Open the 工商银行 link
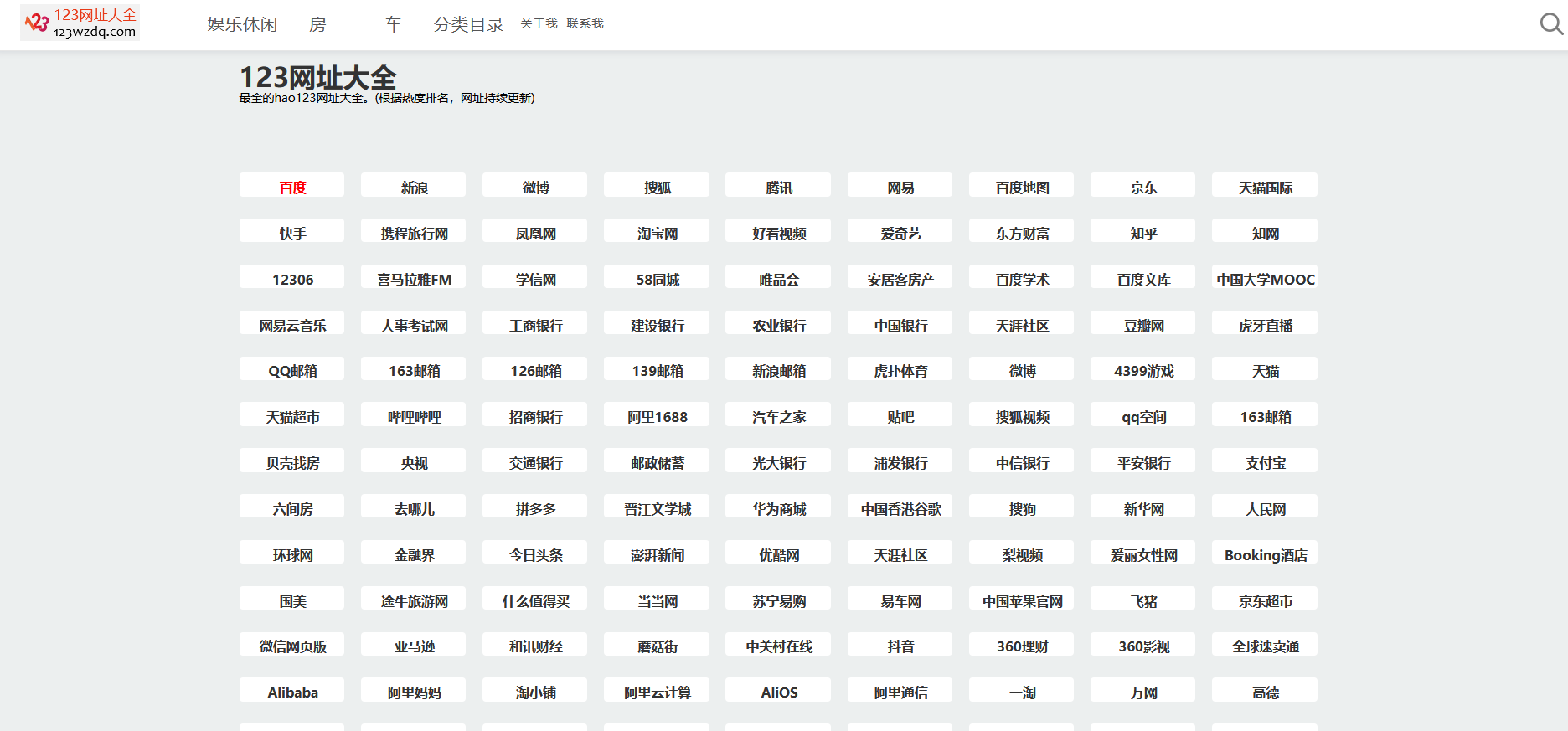 click(x=535, y=325)
